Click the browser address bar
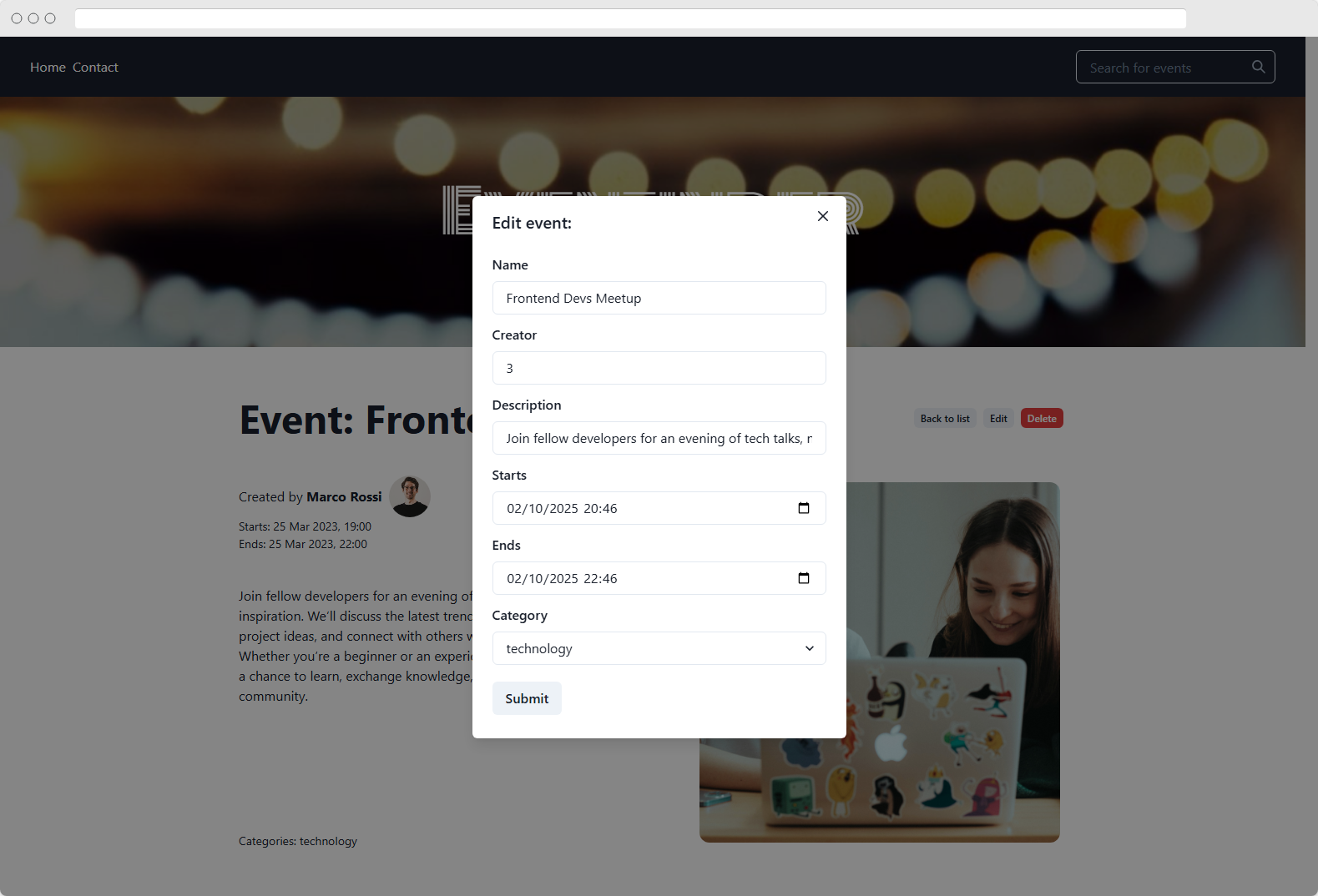 tap(630, 18)
